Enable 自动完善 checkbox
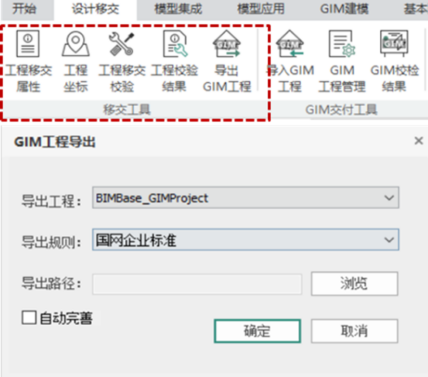 29,317
